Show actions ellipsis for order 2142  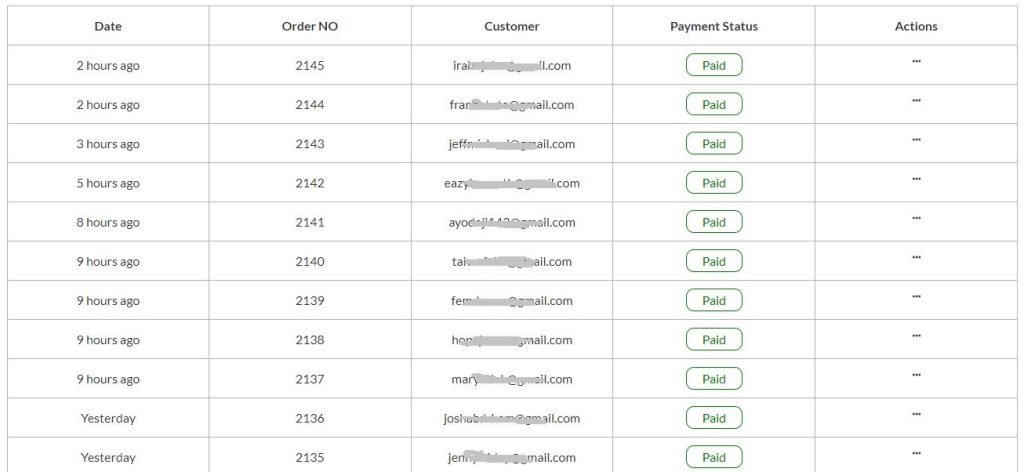pyautogui.click(x=916, y=179)
